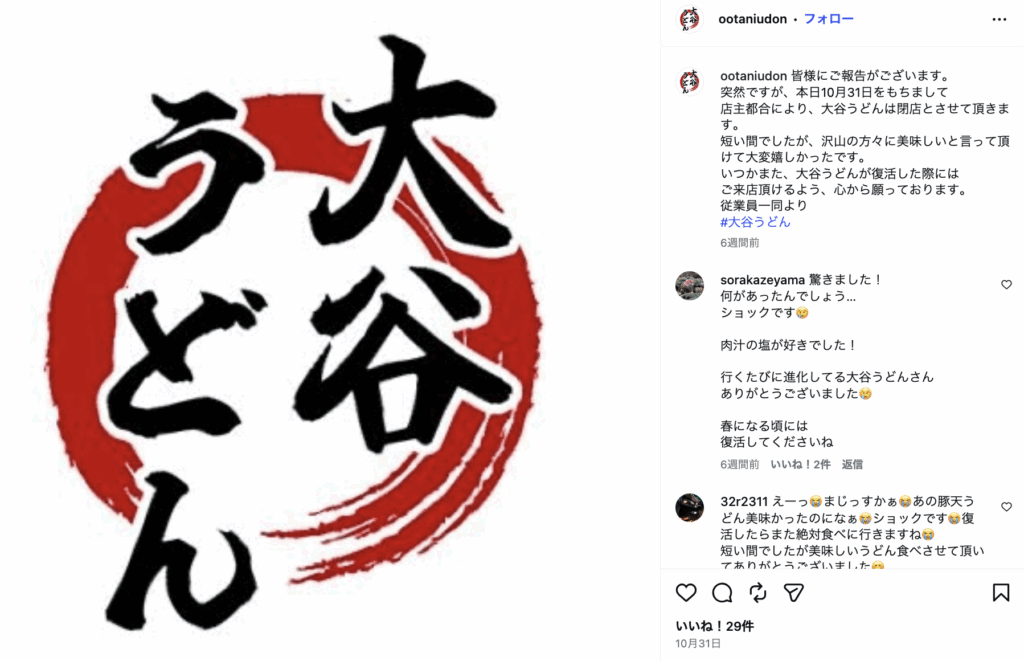Open ootaniudon profile avatar in header
Screen dimensions: 1024x661
tap(689, 19)
